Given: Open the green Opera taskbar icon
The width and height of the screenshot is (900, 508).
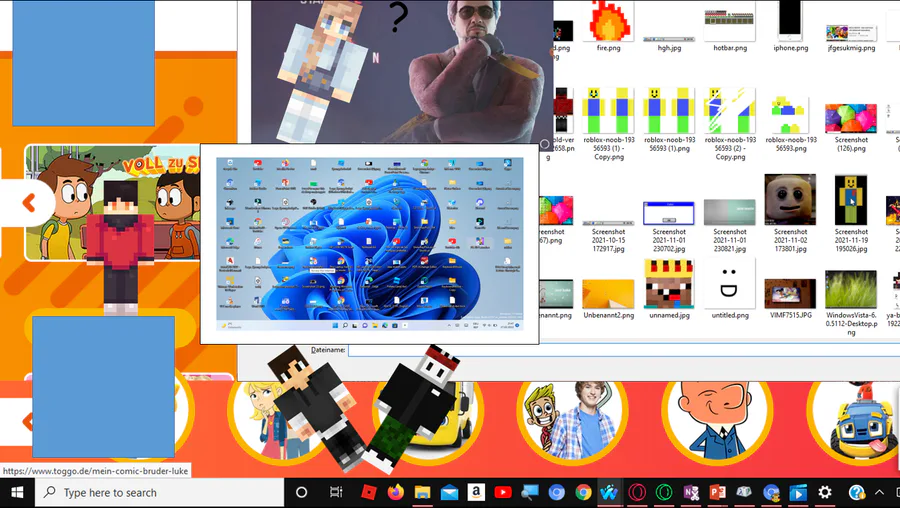Looking at the screenshot, I should pos(664,493).
